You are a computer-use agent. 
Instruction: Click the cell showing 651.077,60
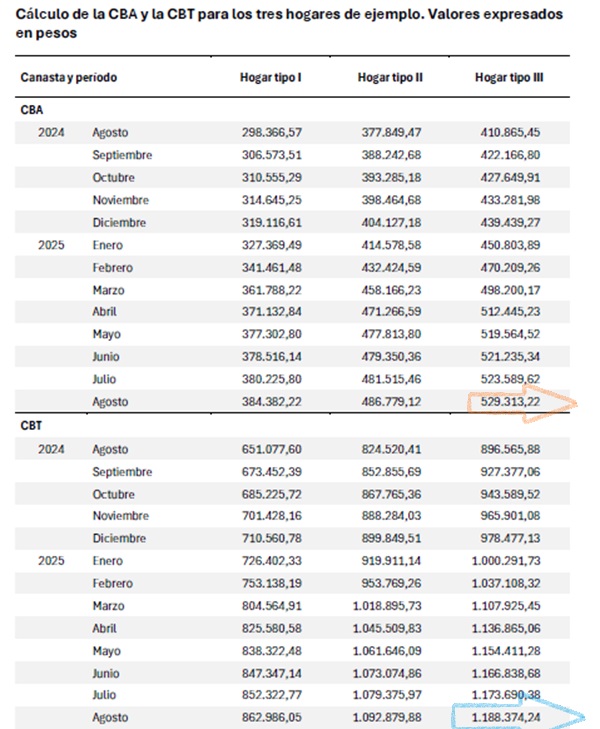point(271,447)
